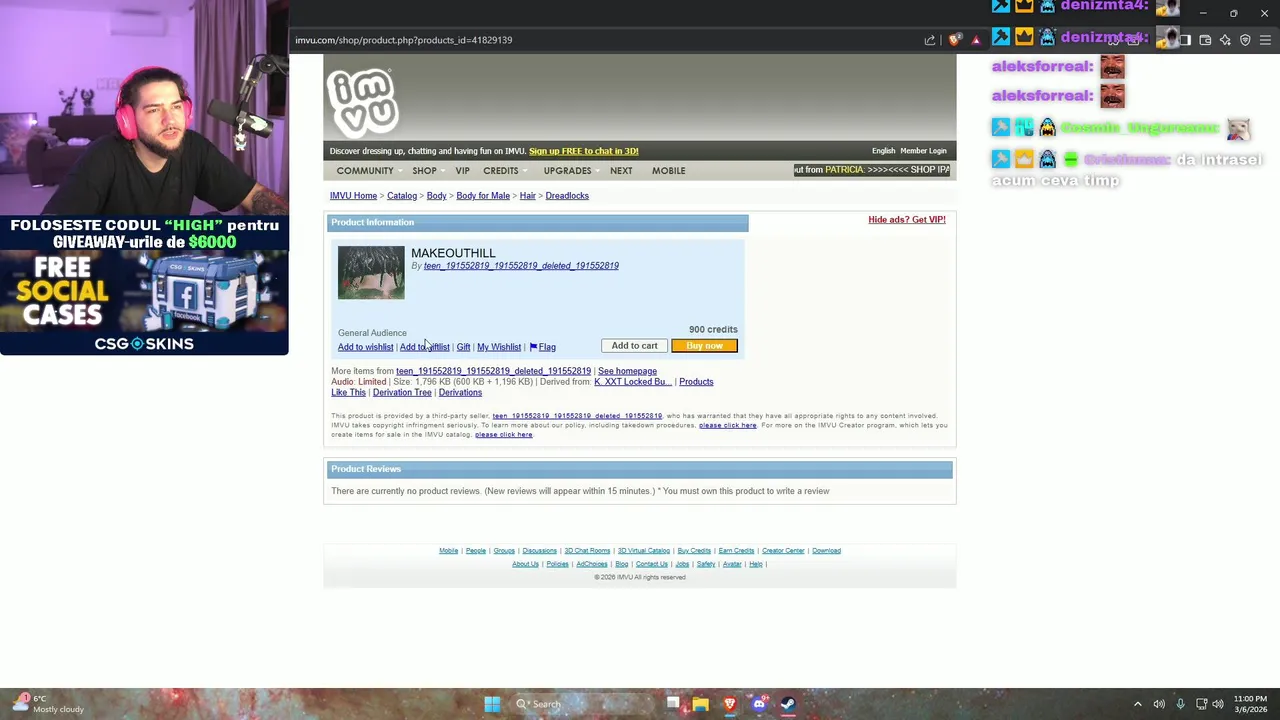Open K_XXT Locked Bu... derived product link
The width and height of the screenshot is (1280, 720).
[x=632, y=382]
